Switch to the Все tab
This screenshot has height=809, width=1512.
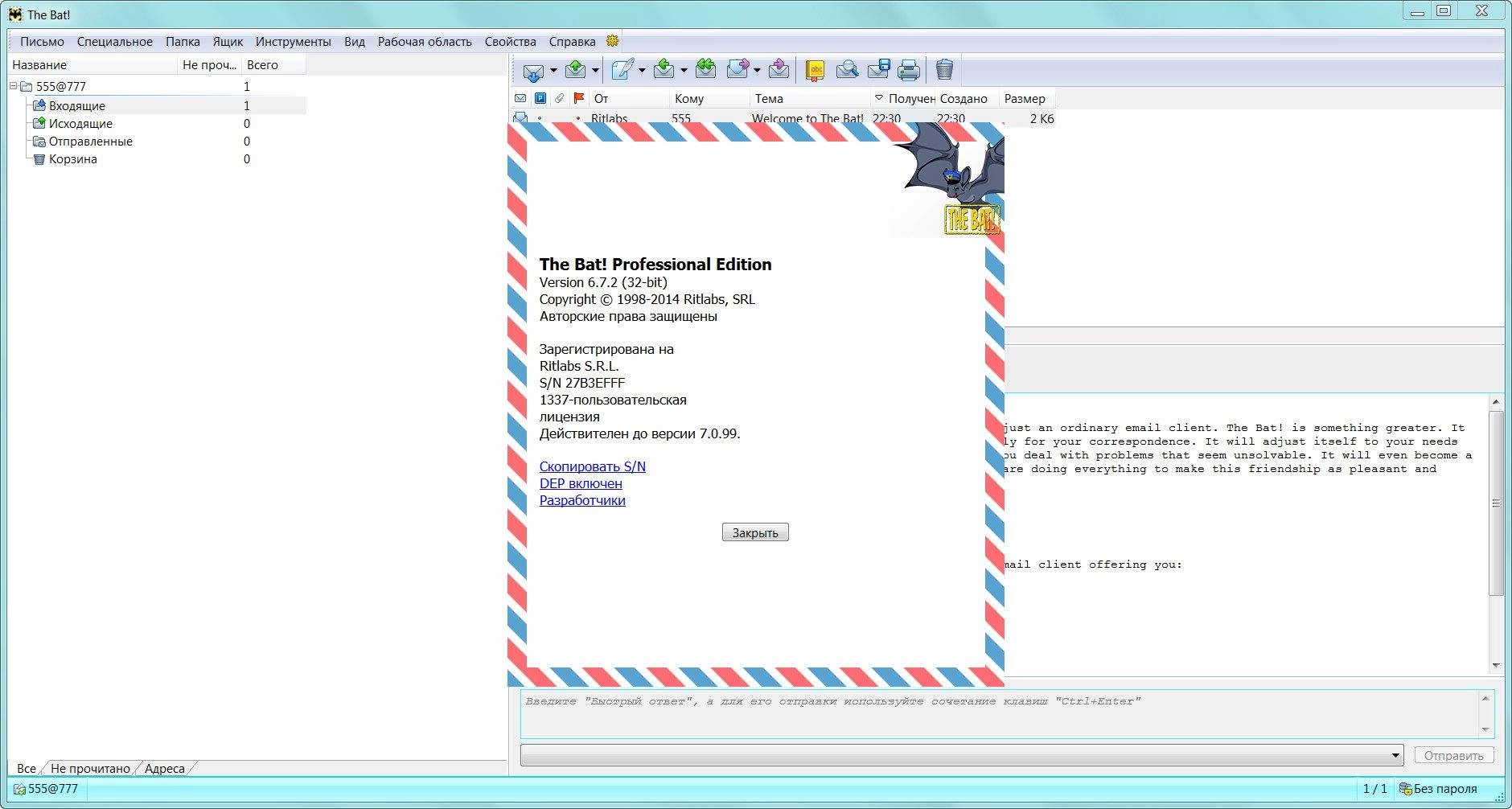point(27,768)
